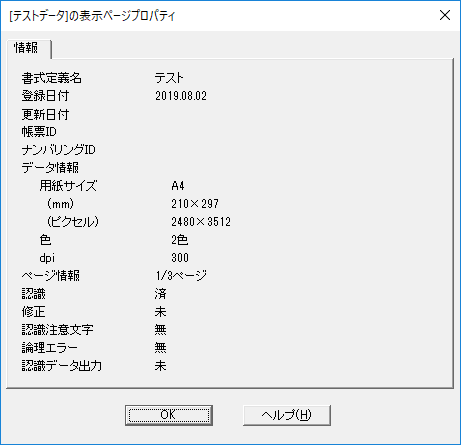Image resolution: width=461 pixels, height=445 pixels.
Task: Click the テスト format name value
Action: coord(169,78)
